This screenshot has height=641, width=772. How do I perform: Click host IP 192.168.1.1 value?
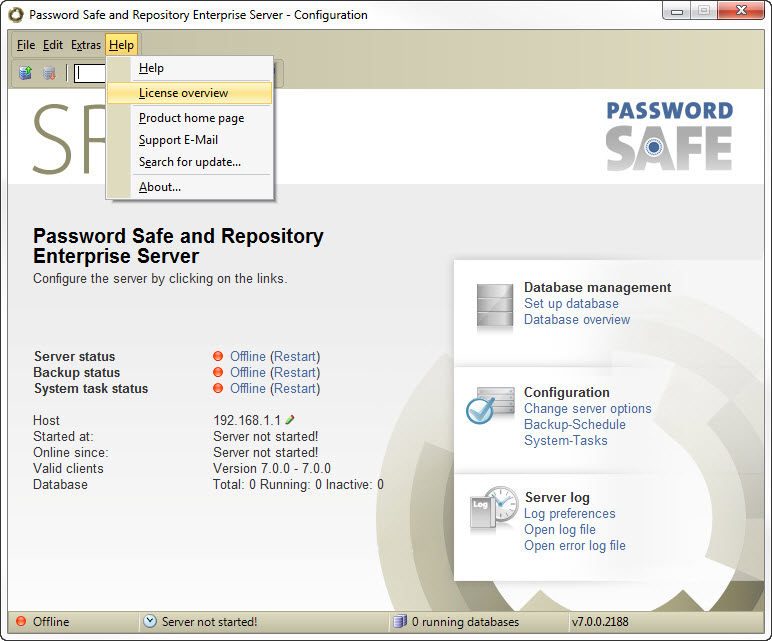[247, 420]
